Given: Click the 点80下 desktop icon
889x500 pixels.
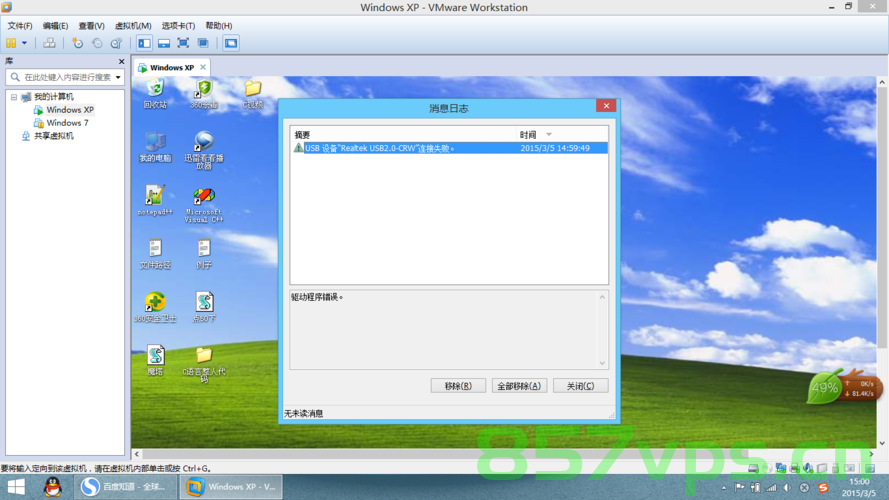Looking at the screenshot, I should 204,307.
